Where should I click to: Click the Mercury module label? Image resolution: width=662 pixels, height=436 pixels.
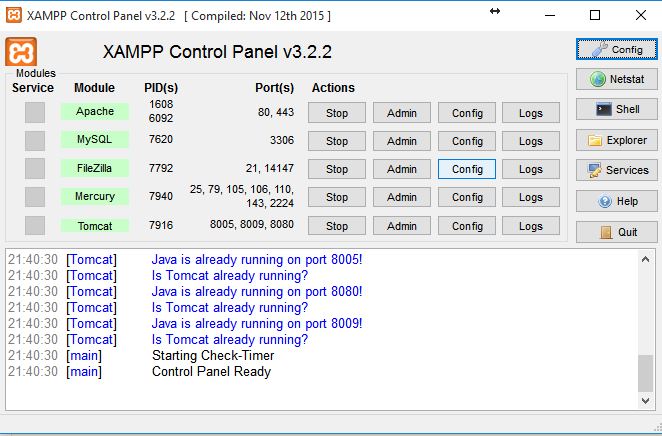(95, 196)
